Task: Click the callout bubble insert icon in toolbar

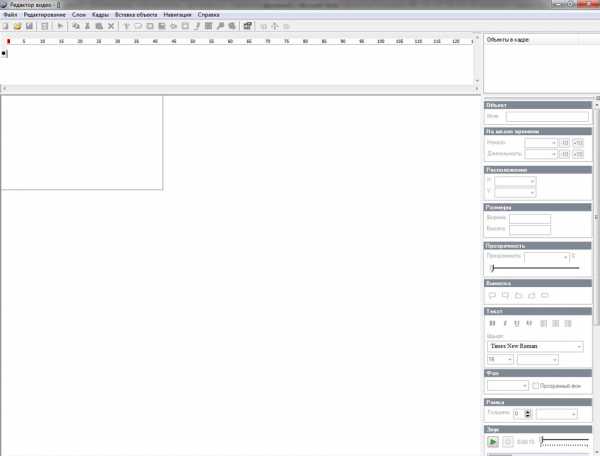Action: coord(138,26)
